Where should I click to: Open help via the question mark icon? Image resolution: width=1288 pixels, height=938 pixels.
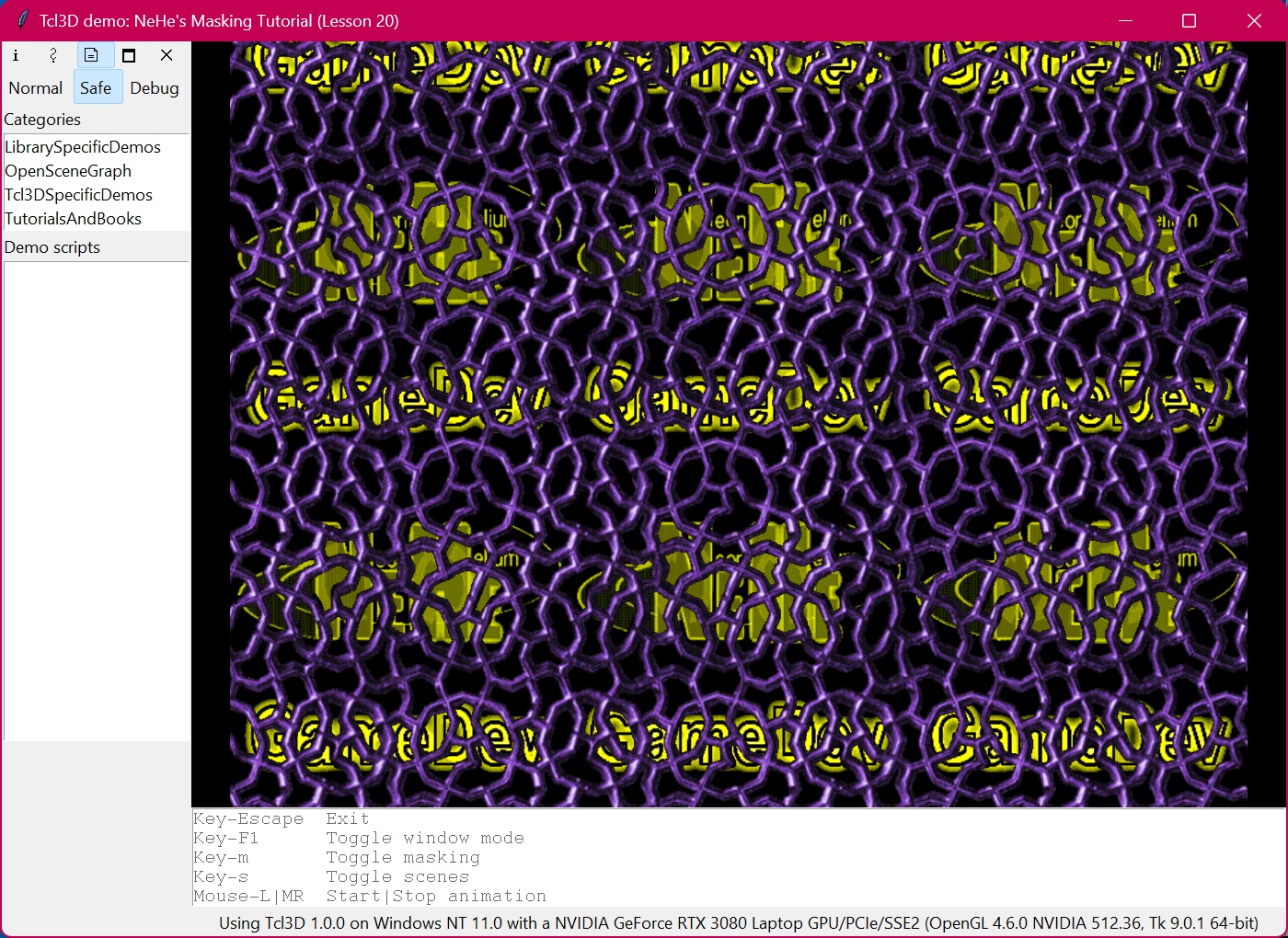[53, 55]
